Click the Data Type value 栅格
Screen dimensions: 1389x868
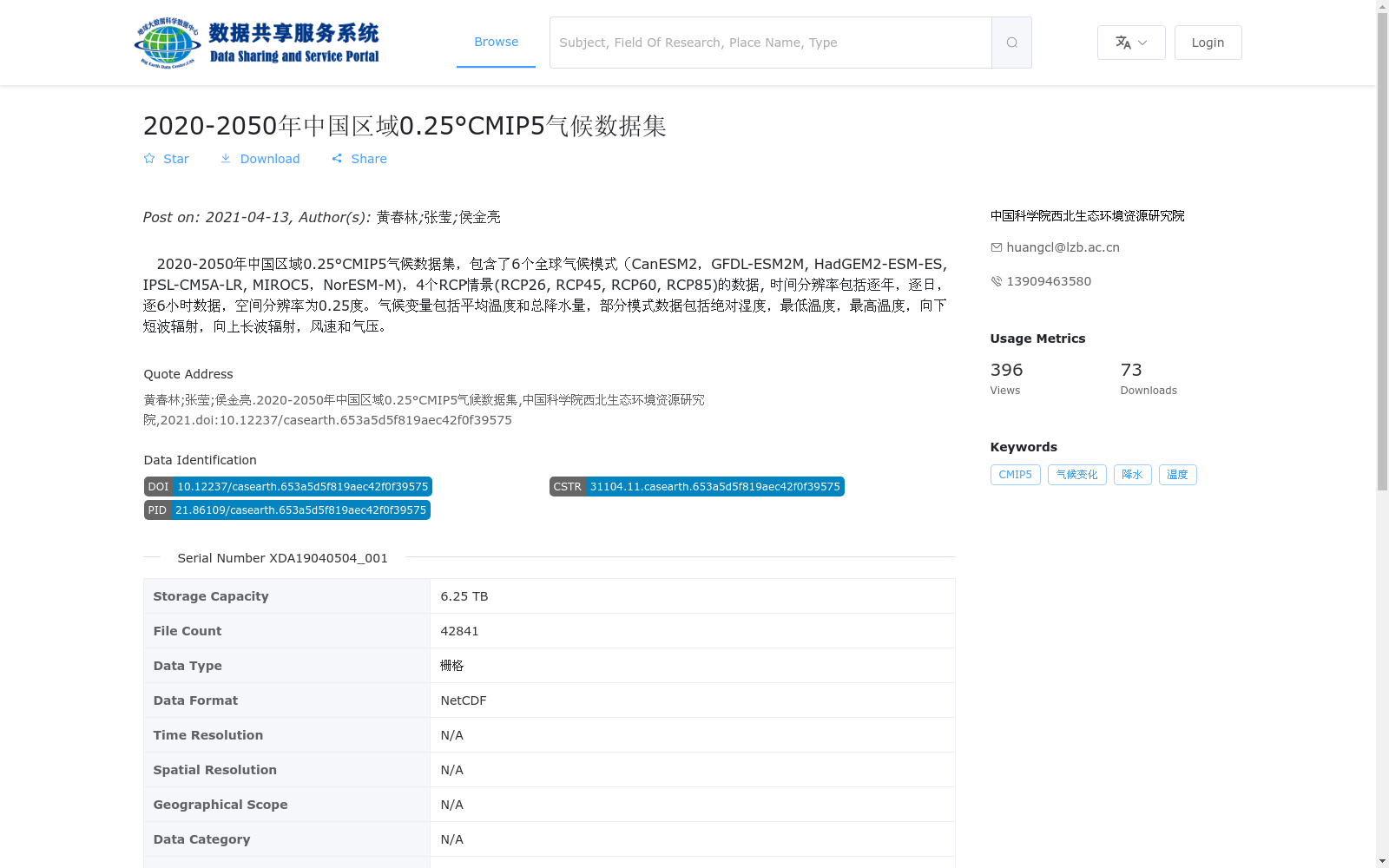point(452,666)
